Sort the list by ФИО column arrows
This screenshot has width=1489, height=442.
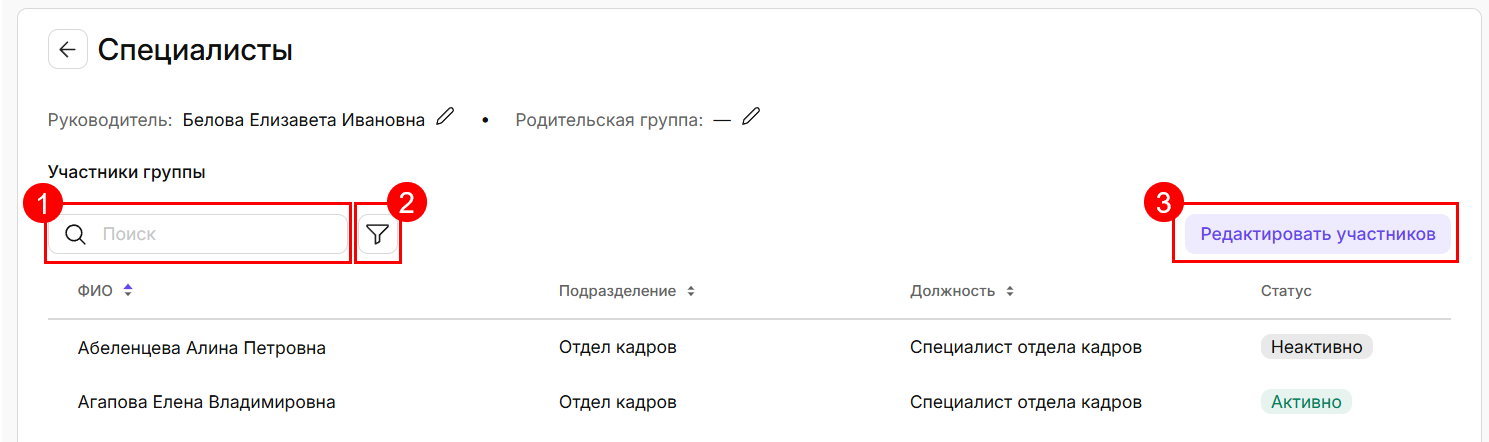click(x=128, y=291)
